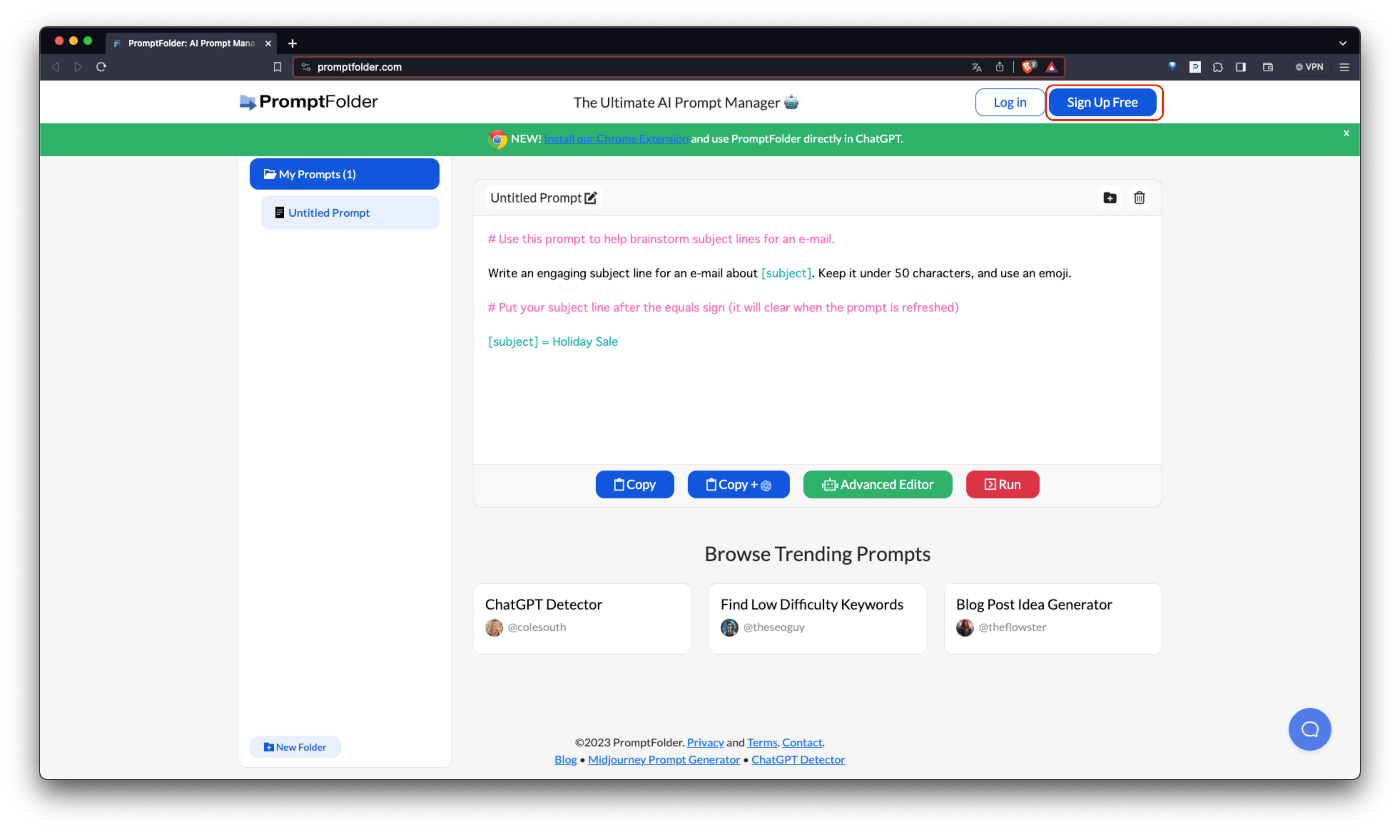The image size is (1400, 832).
Task: Edit the Untitled Prompt title pencil icon
Action: 591,198
